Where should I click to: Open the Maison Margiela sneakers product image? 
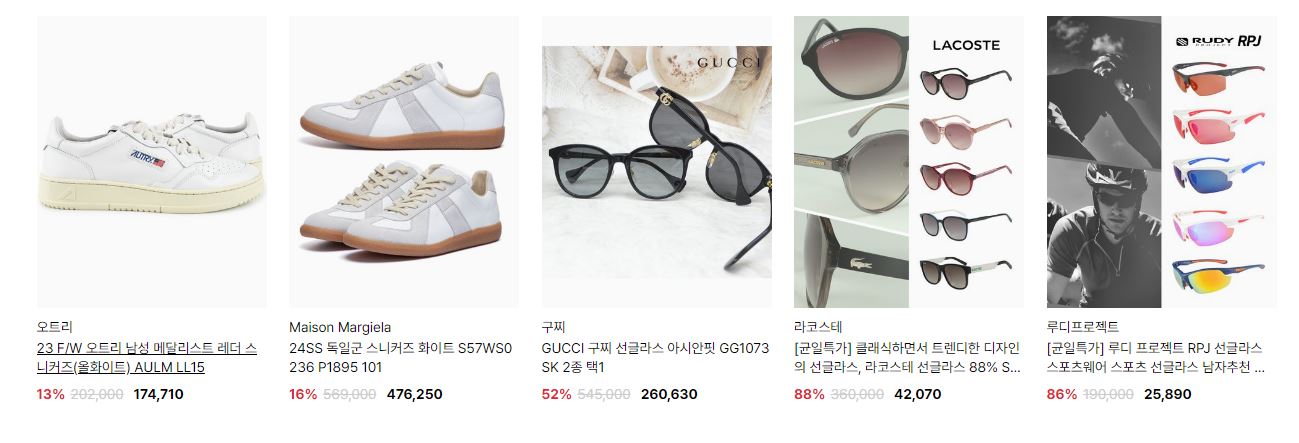[x=404, y=162]
